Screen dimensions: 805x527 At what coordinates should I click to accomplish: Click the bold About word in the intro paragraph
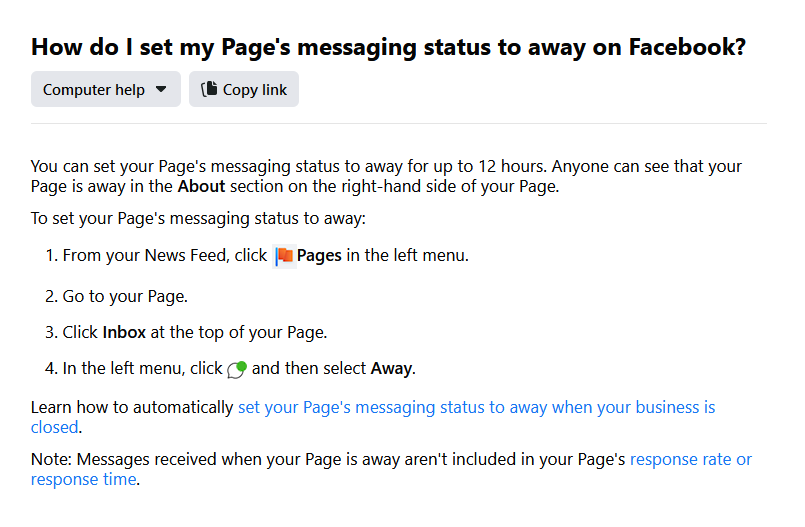[202, 186]
